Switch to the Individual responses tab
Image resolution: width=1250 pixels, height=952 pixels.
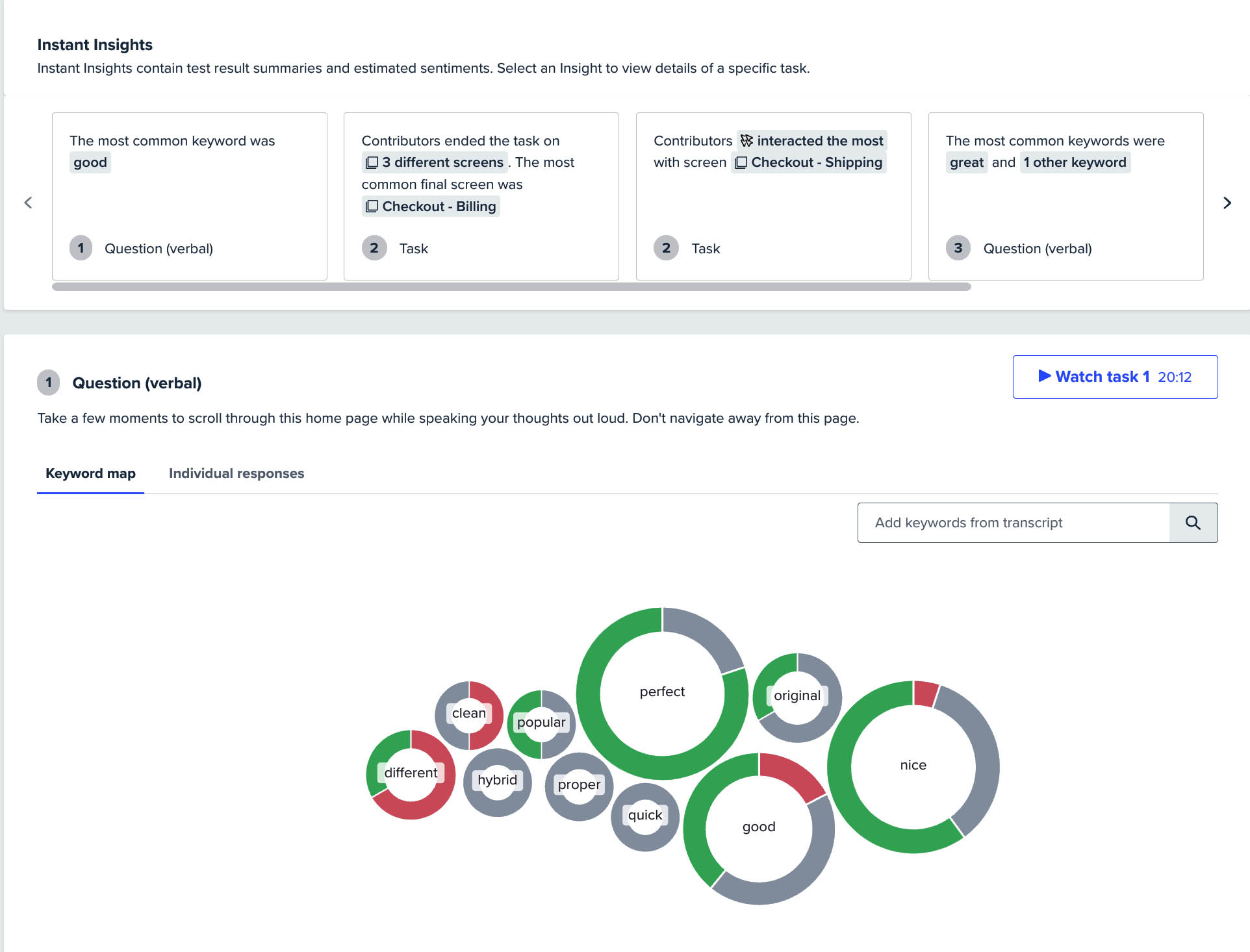[236, 473]
